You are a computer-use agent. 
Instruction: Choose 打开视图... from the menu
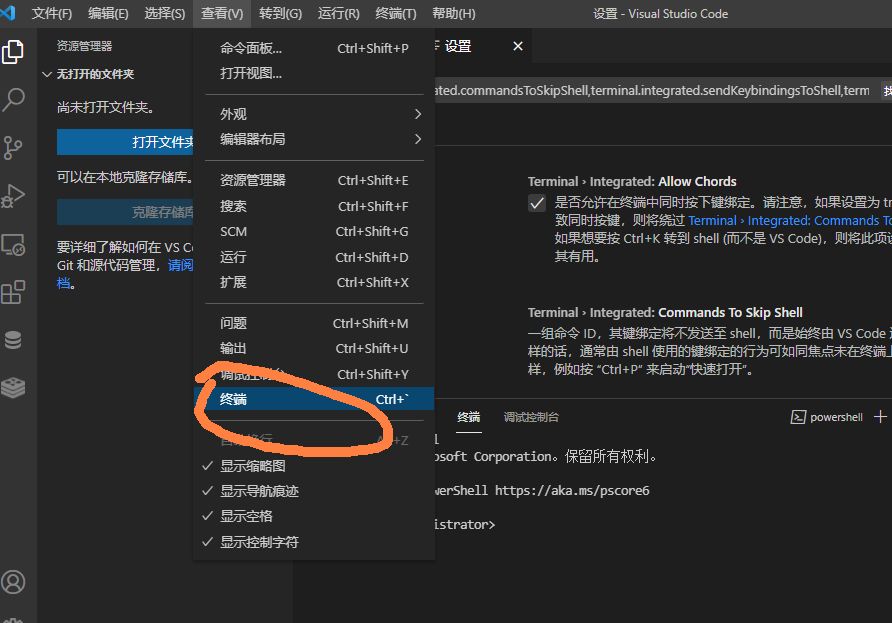pyautogui.click(x=314, y=73)
